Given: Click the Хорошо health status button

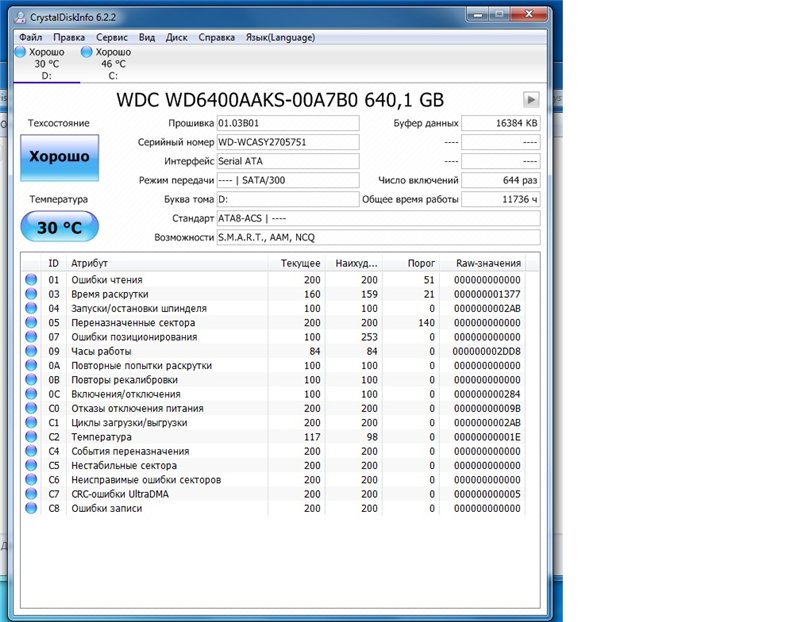Looking at the screenshot, I should [59, 158].
